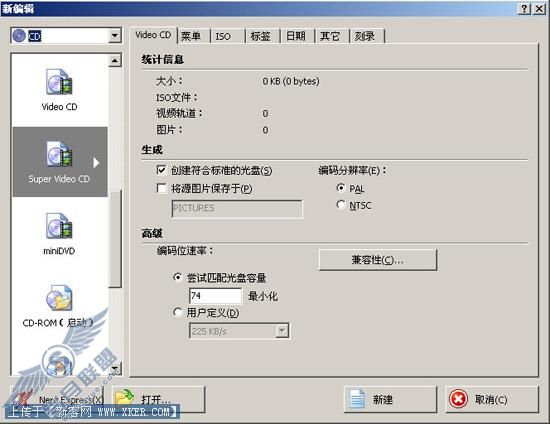
Task: Click the 74 disc capacity input field
Action: pos(215,296)
